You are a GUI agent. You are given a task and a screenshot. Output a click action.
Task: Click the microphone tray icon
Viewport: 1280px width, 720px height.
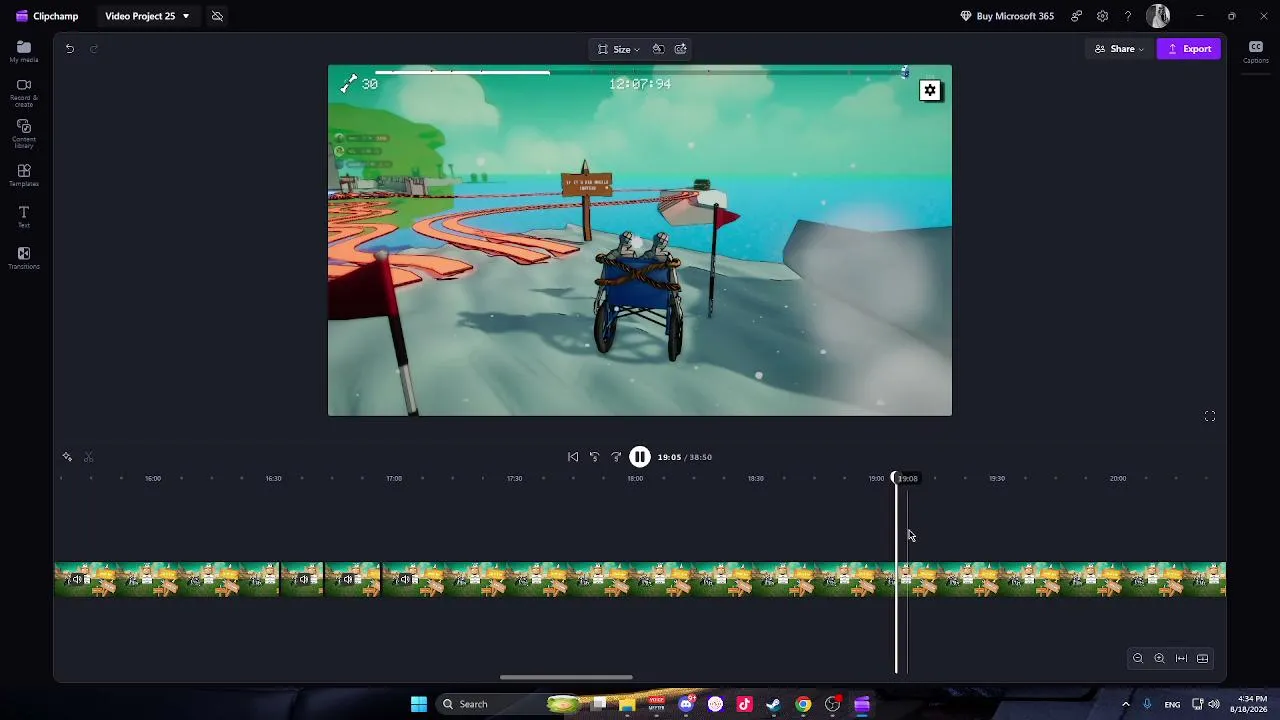pyautogui.click(x=1147, y=704)
